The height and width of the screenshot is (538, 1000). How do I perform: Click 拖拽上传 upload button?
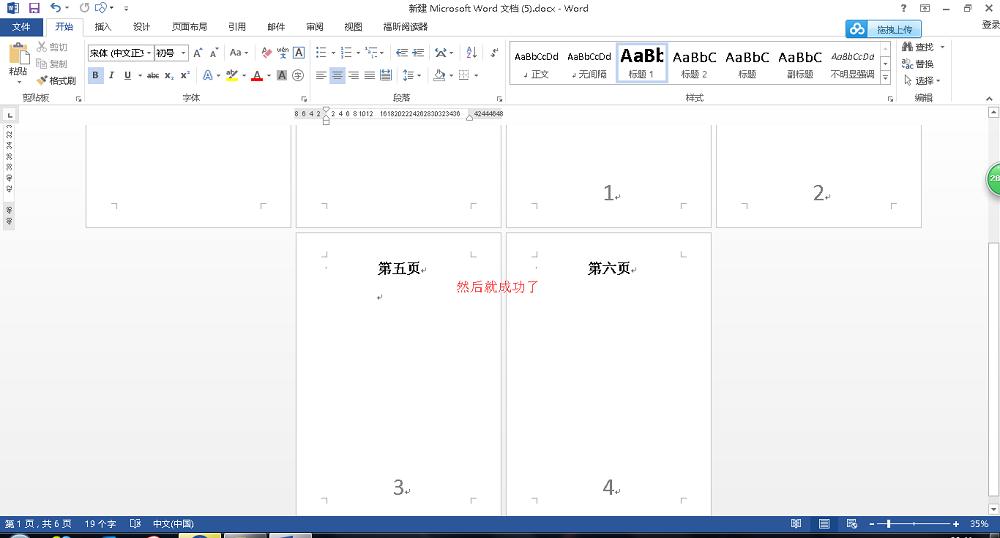coord(883,29)
